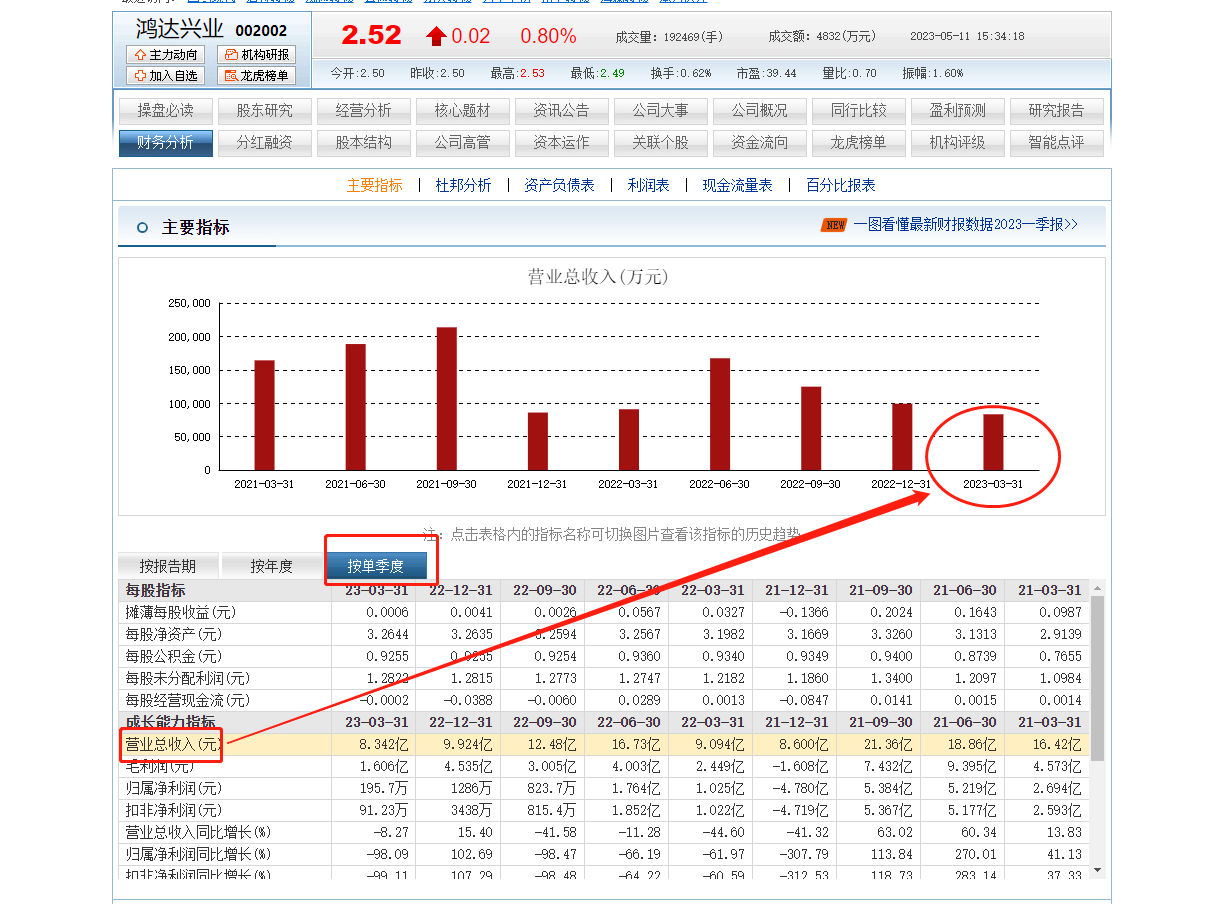This screenshot has height=904, width=1217.
Task: Open 一图看懂最新财报数据2023一季报 link
Action: pos(965,225)
